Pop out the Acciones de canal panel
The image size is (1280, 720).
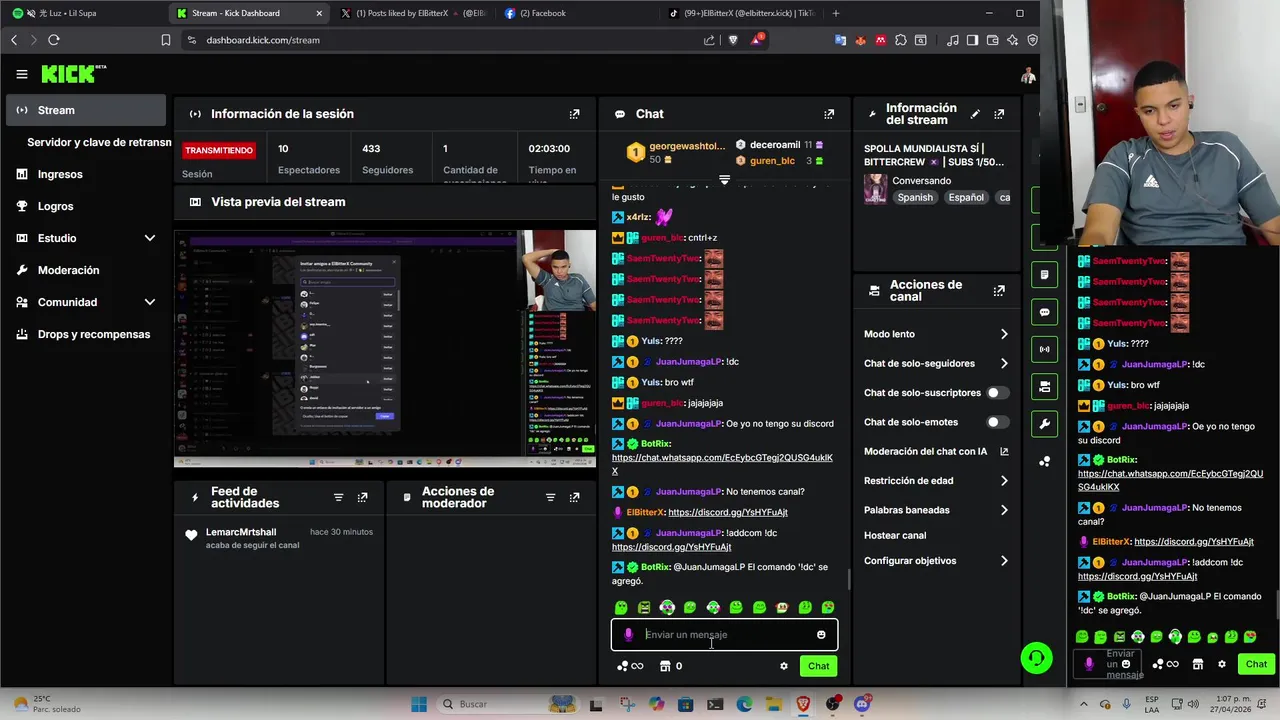click(x=999, y=291)
